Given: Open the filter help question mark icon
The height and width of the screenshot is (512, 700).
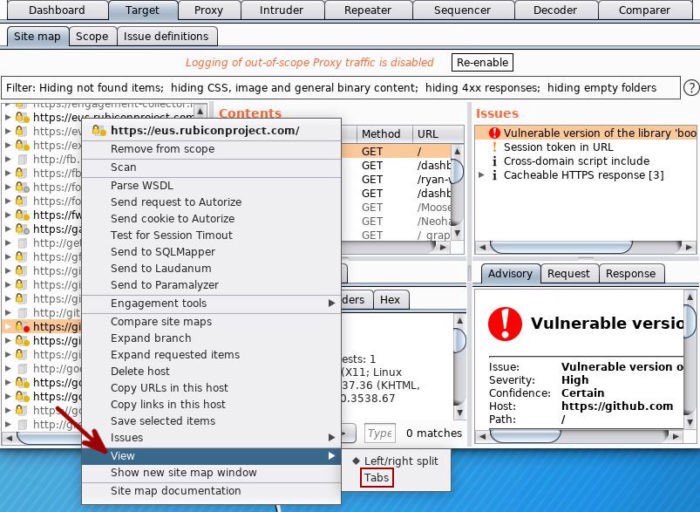Looking at the screenshot, I should [692, 88].
